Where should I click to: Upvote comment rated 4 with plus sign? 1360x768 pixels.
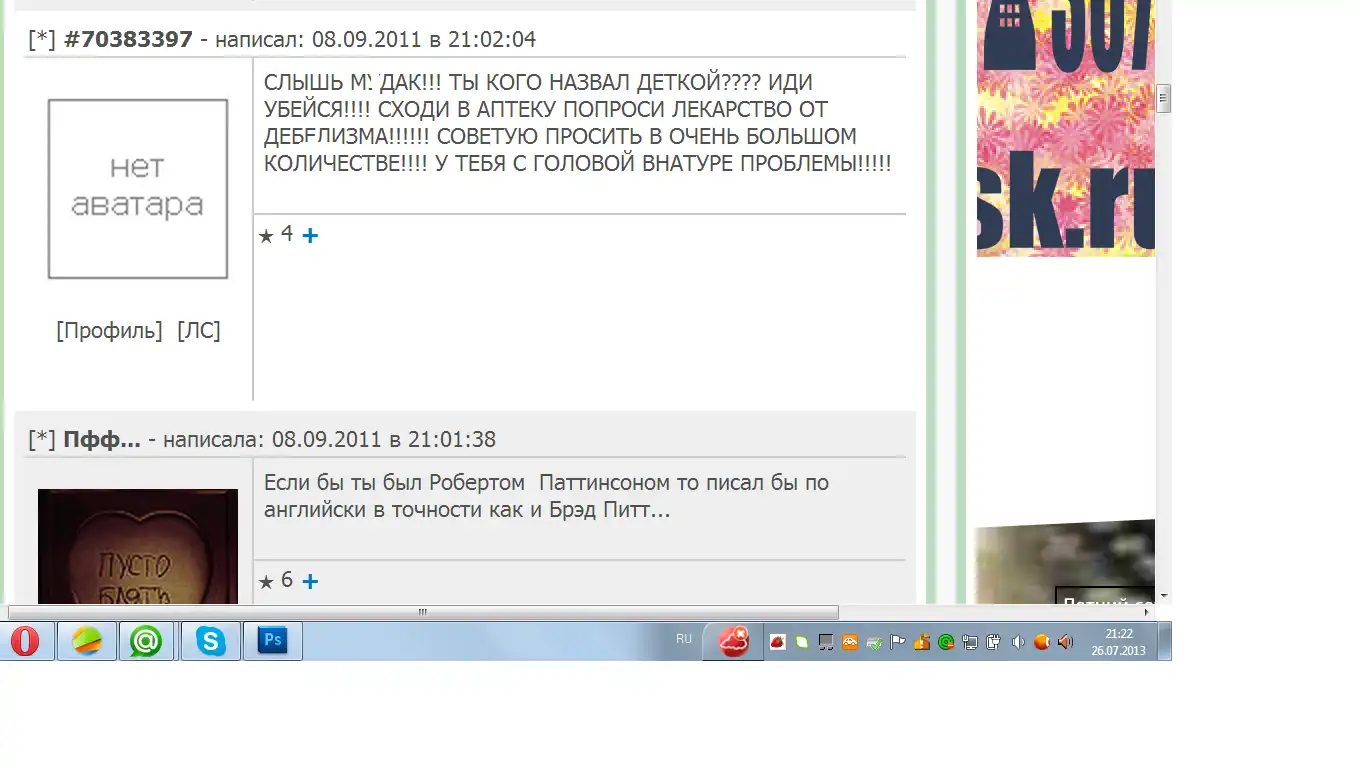pyautogui.click(x=310, y=236)
